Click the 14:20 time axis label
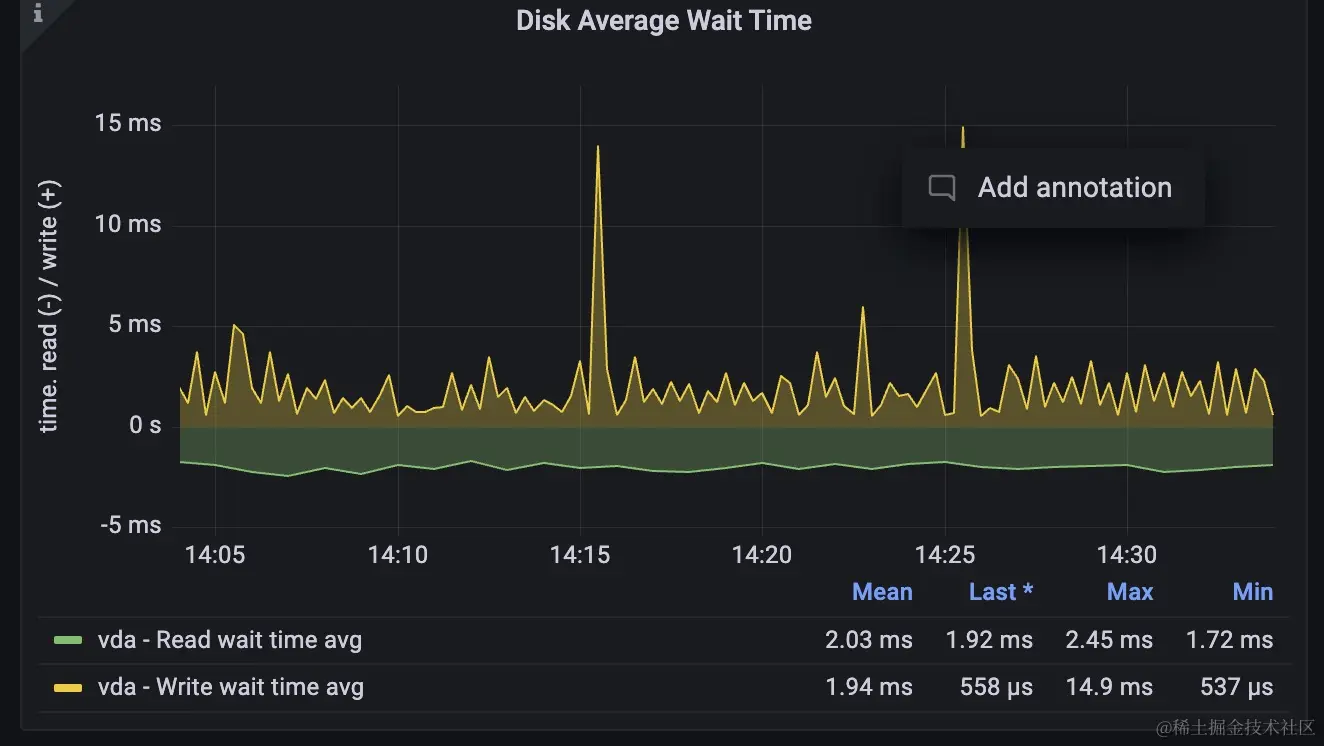 point(762,555)
